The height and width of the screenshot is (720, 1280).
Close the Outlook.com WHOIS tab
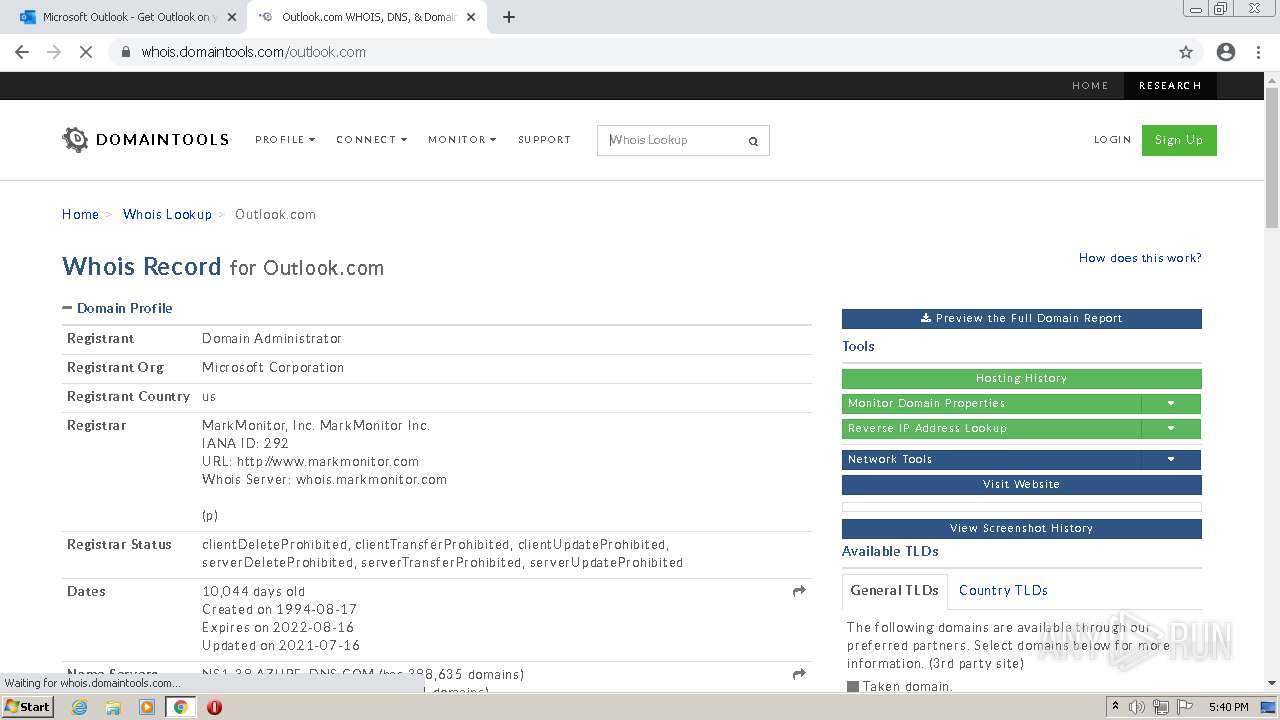tap(471, 17)
